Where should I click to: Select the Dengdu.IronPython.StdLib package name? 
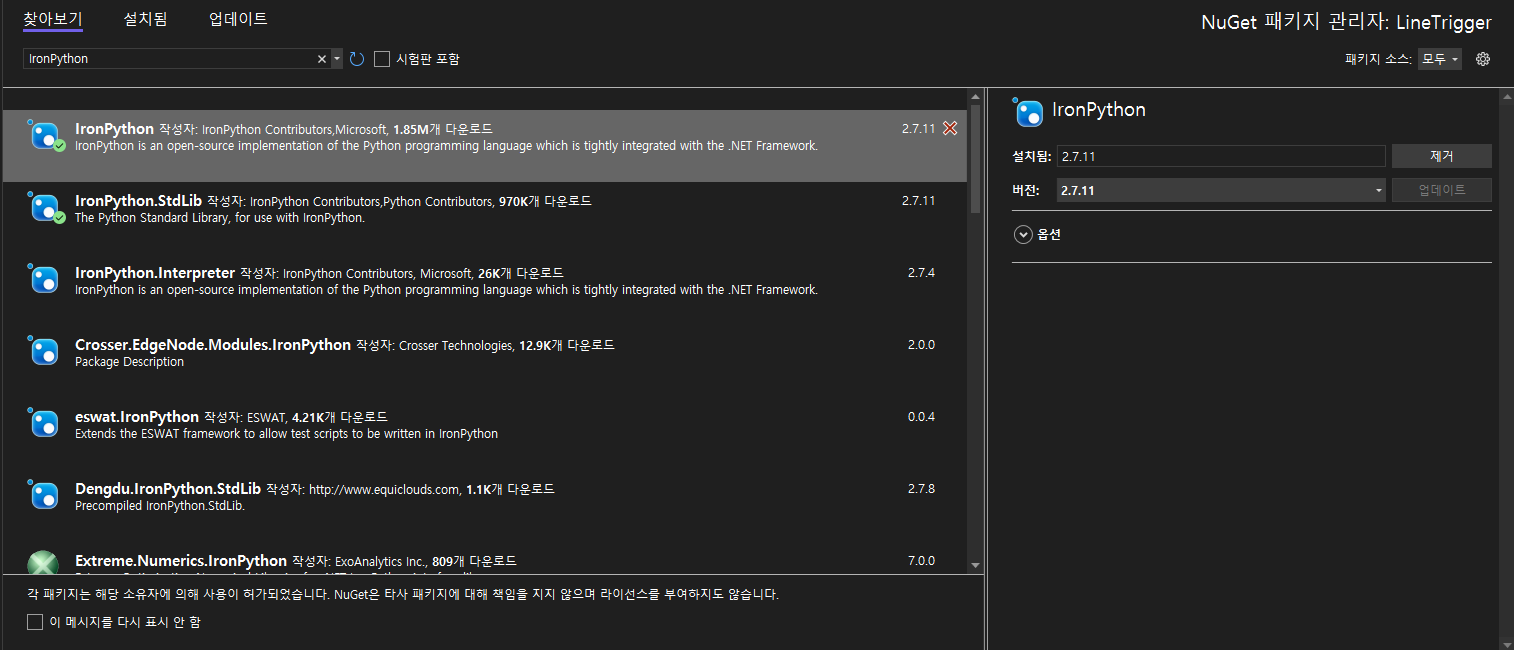[x=168, y=489]
